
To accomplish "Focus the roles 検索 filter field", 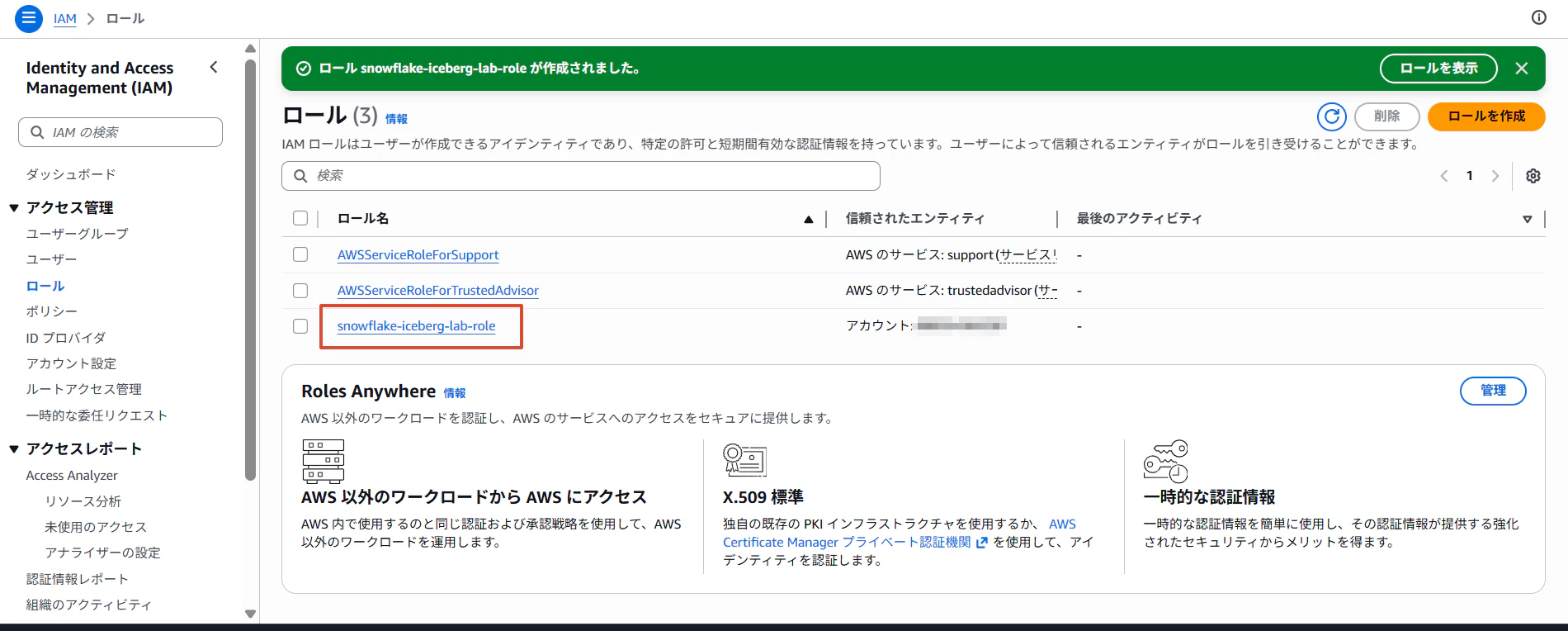I will pos(581,176).
